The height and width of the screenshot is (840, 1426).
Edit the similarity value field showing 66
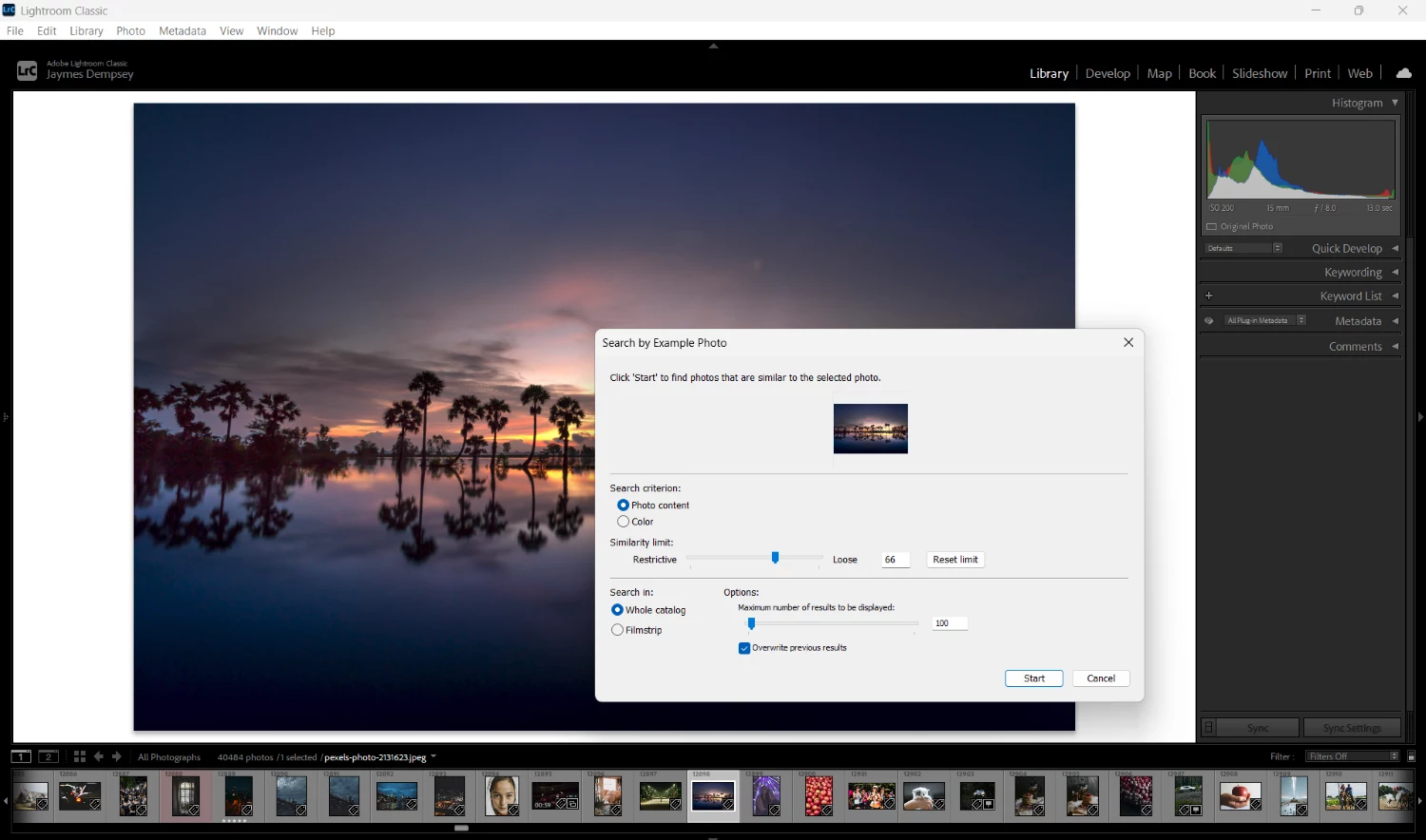point(894,559)
